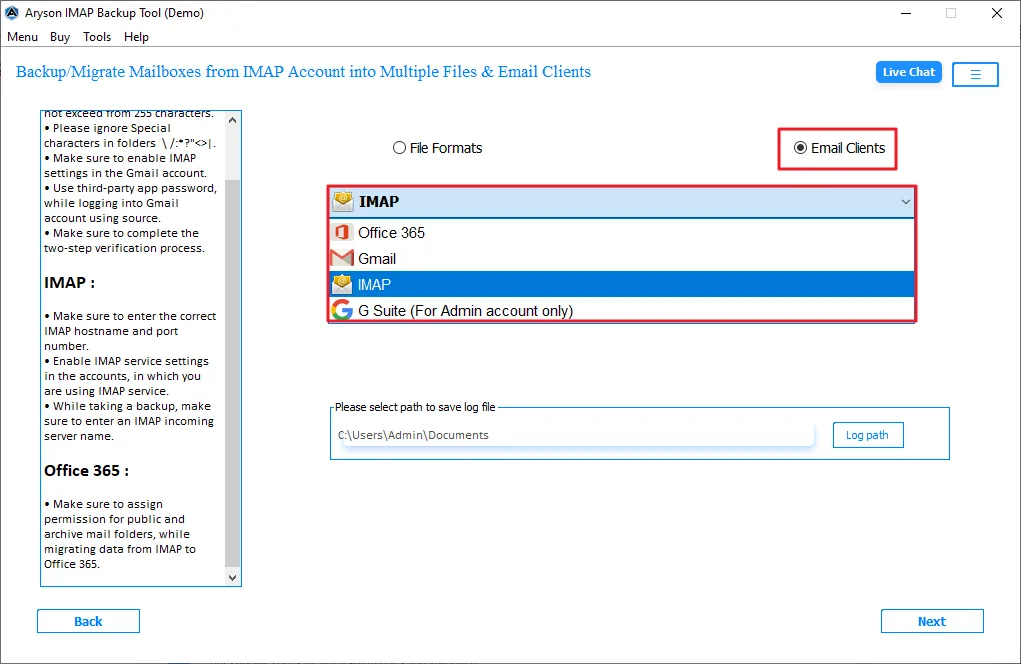Click the Log path button
The image size is (1021, 664).
(x=868, y=435)
